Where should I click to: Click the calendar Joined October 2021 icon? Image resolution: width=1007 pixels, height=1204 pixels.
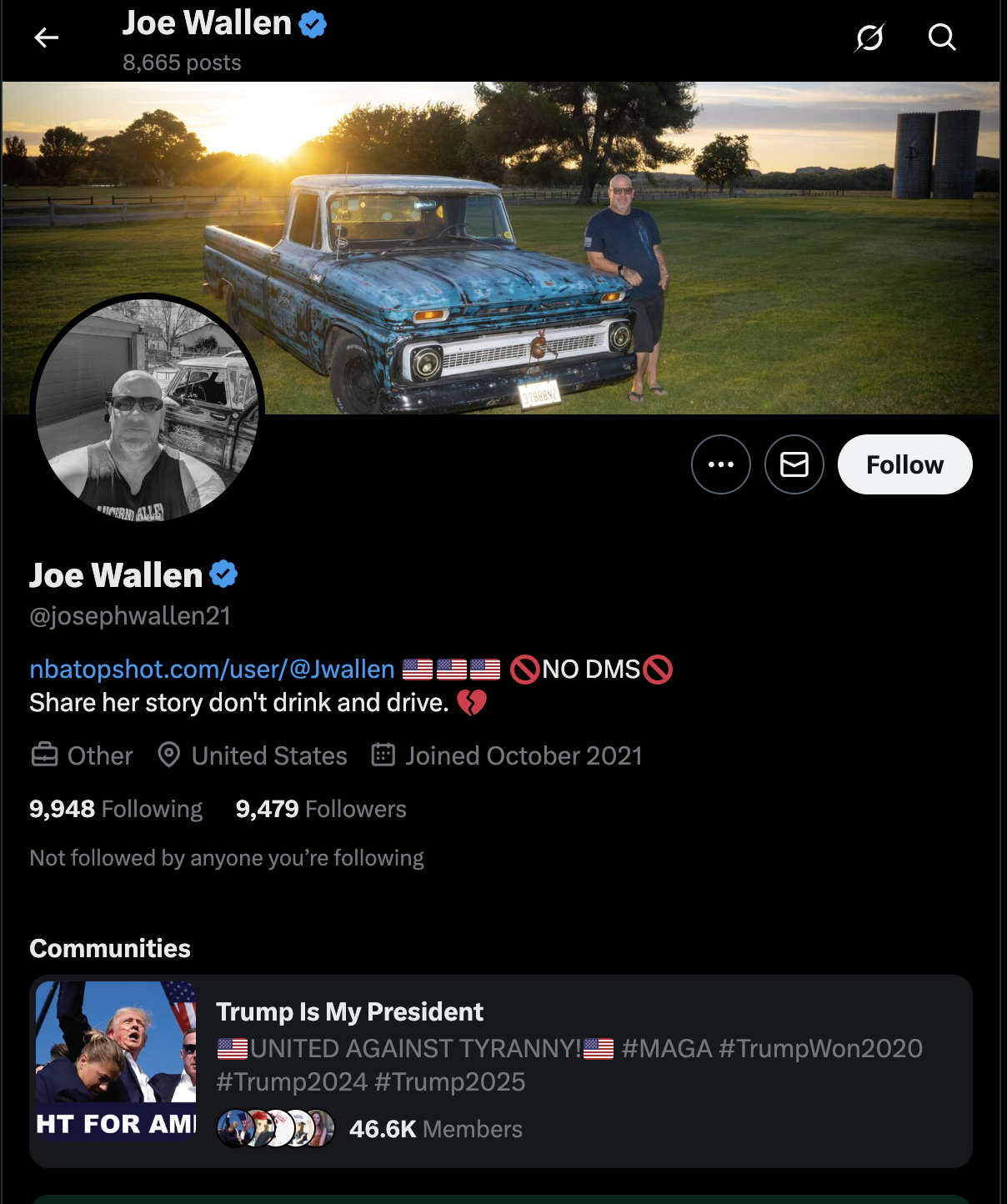(383, 755)
